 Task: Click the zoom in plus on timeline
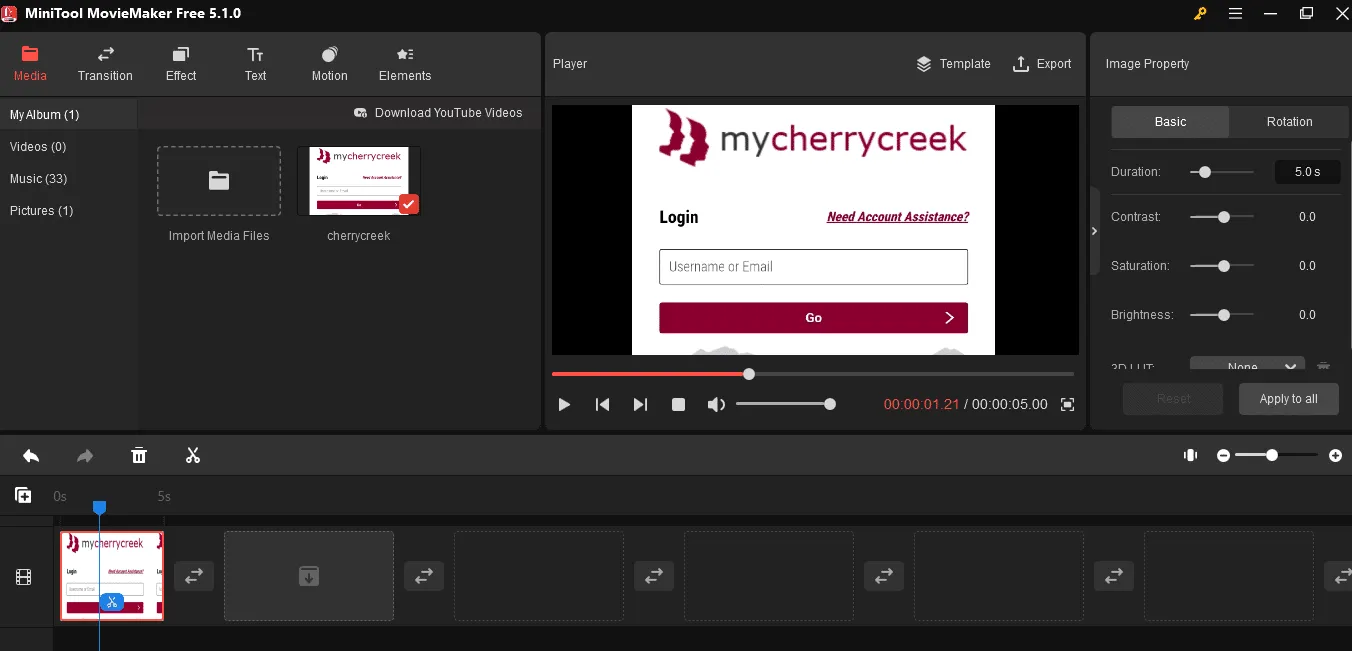tap(1335, 456)
